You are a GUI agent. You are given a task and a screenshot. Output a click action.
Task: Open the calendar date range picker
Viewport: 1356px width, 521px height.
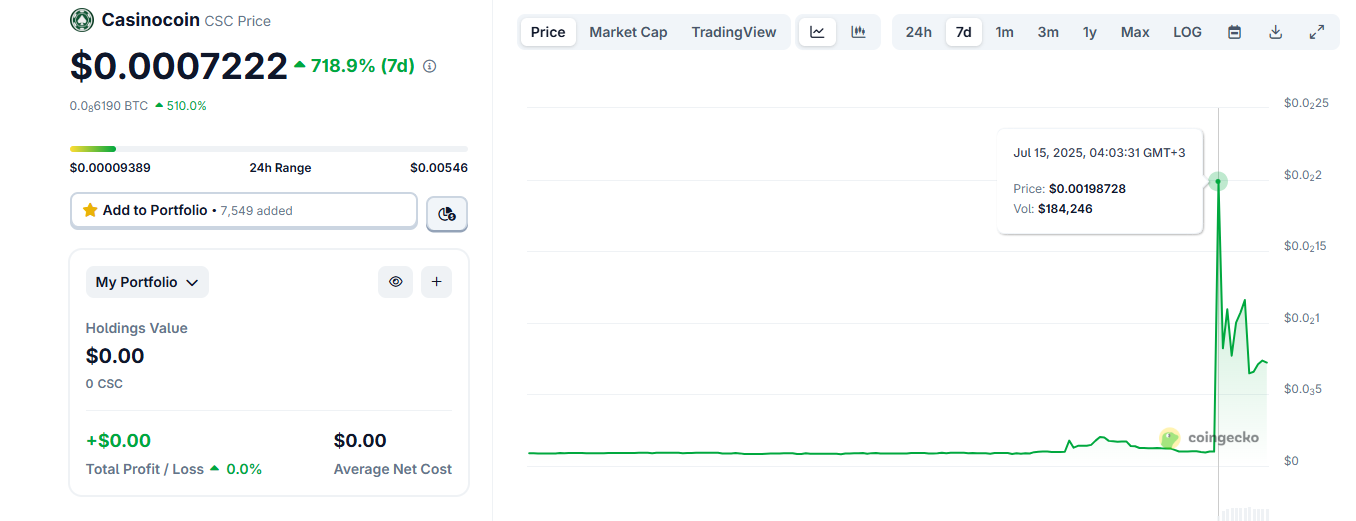click(1234, 32)
